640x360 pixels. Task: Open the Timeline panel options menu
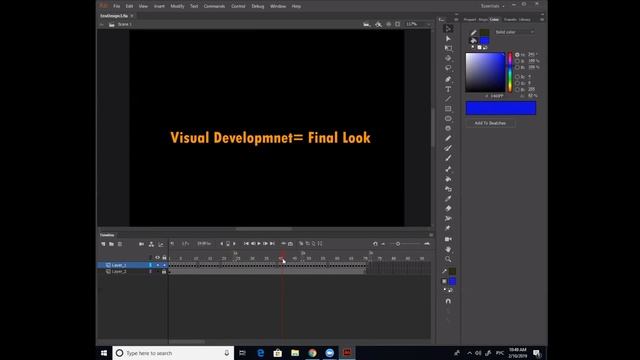pyautogui.click(x=431, y=235)
